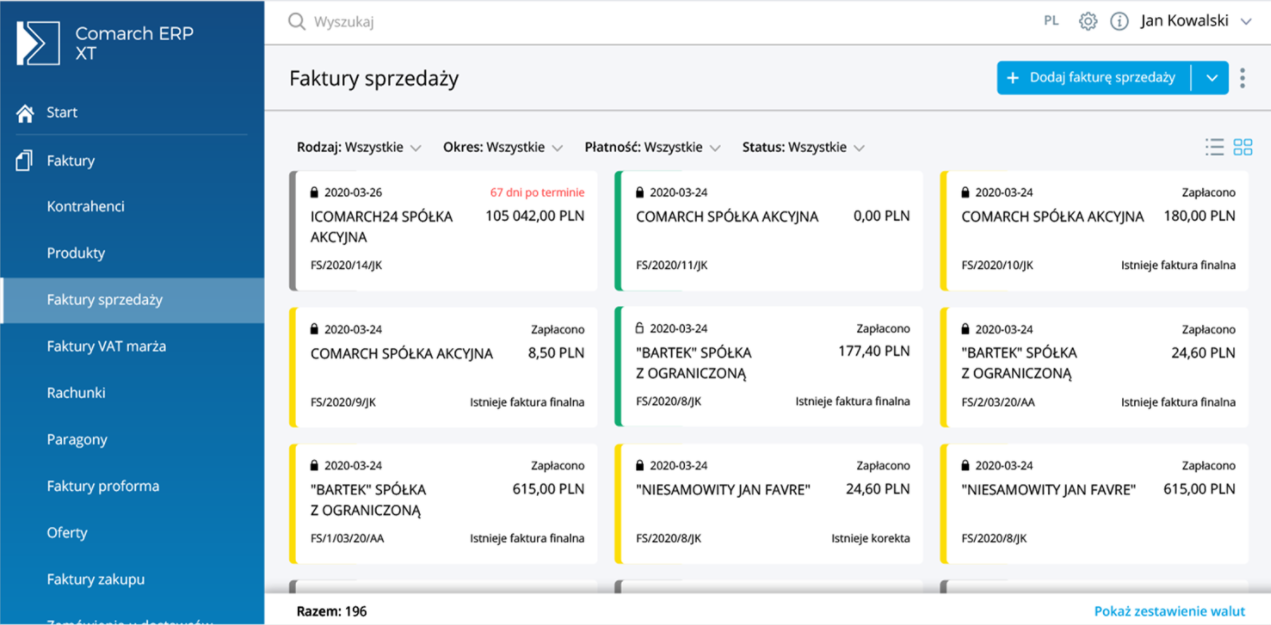Switch to grid tiles view icon

1243,147
